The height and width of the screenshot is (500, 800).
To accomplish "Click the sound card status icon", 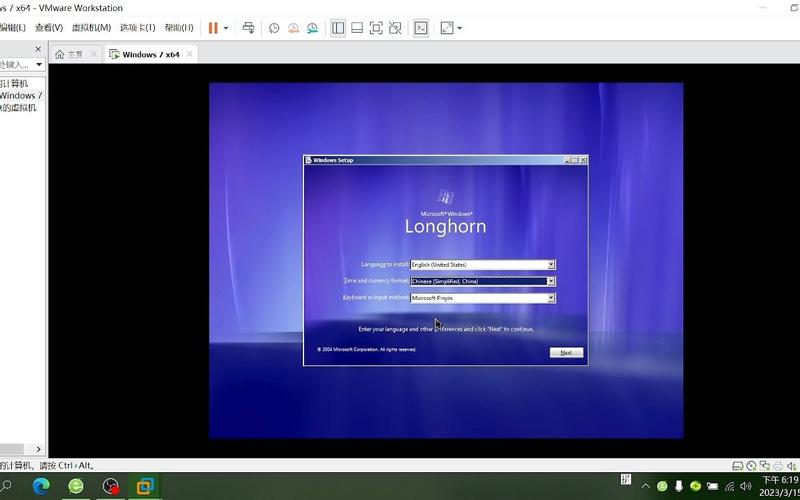I will [x=791, y=465].
